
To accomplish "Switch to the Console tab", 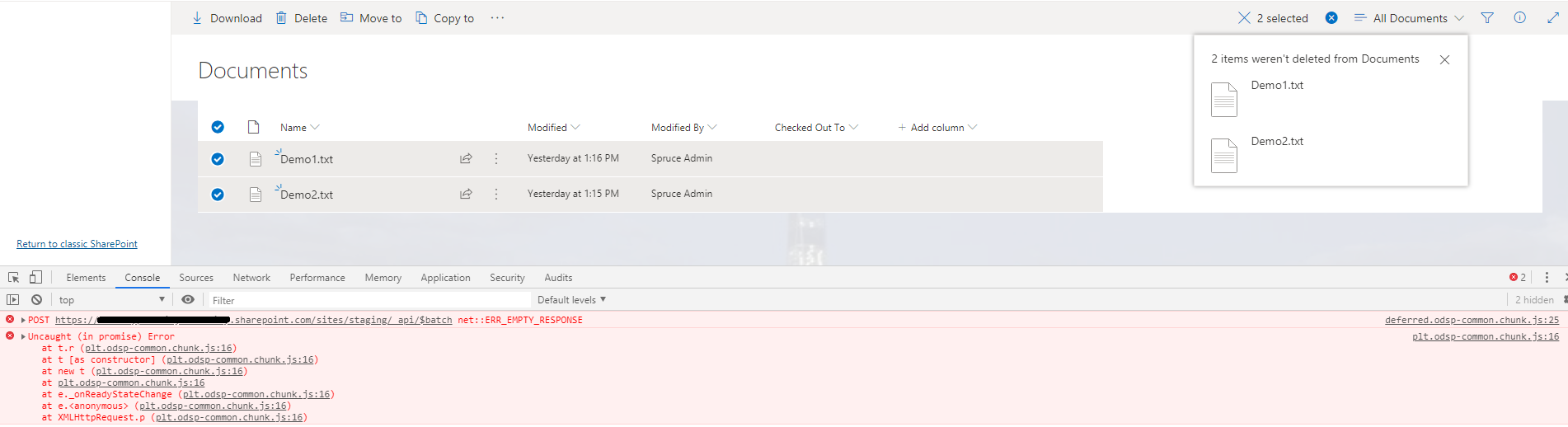I will point(143,278).
